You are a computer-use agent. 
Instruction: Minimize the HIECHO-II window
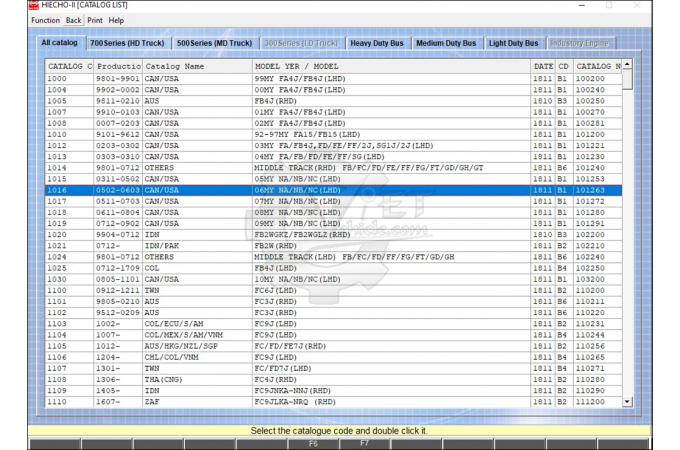click(x=582, y=5)
